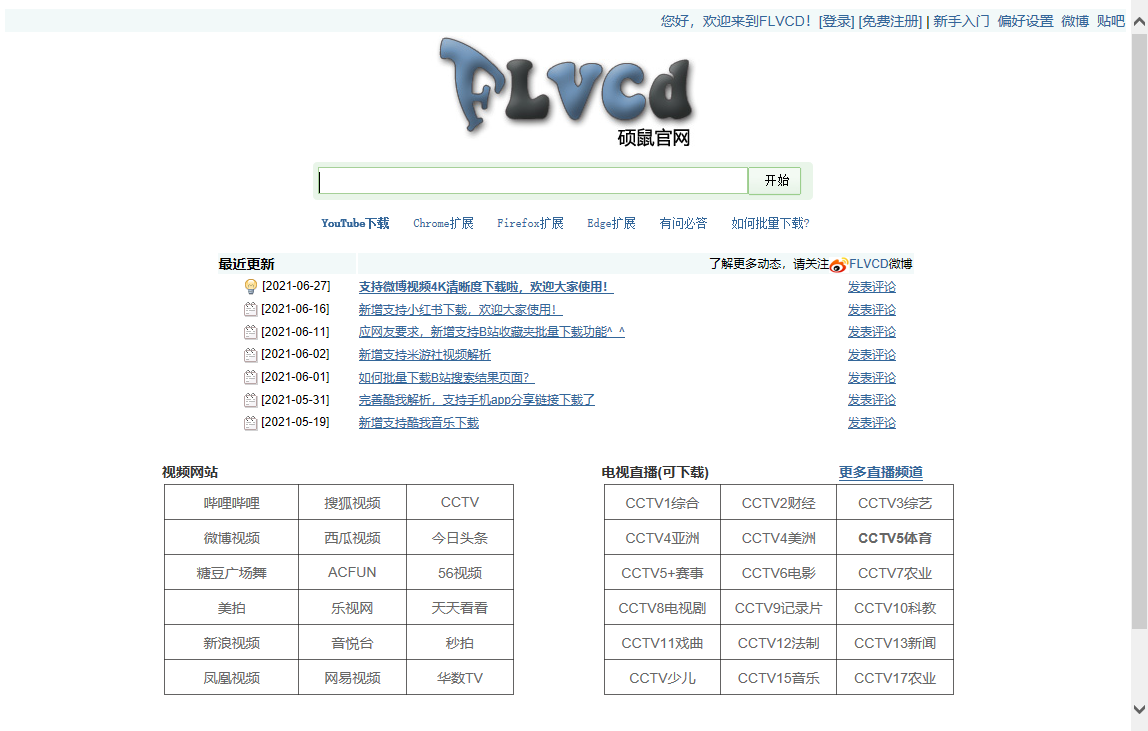The width and height of the screenshot is (1148, 731).
Task: Open CCTV3综艺 live channel
Action: coord(895,502)
